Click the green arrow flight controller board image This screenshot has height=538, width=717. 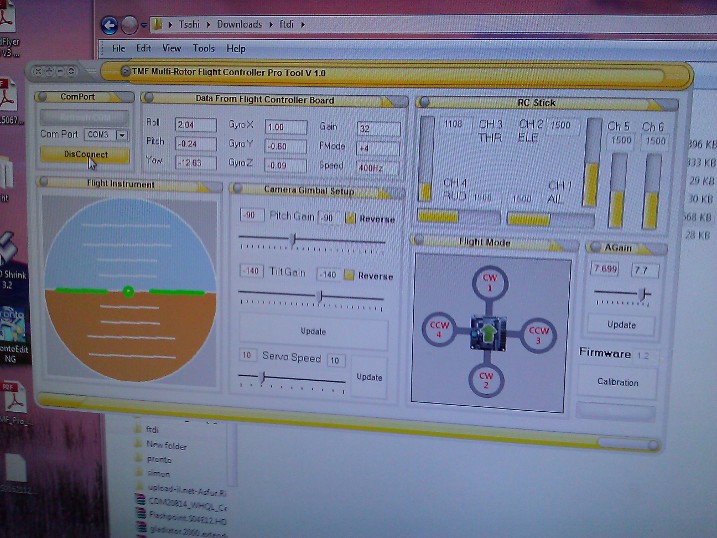click(488, 333)
